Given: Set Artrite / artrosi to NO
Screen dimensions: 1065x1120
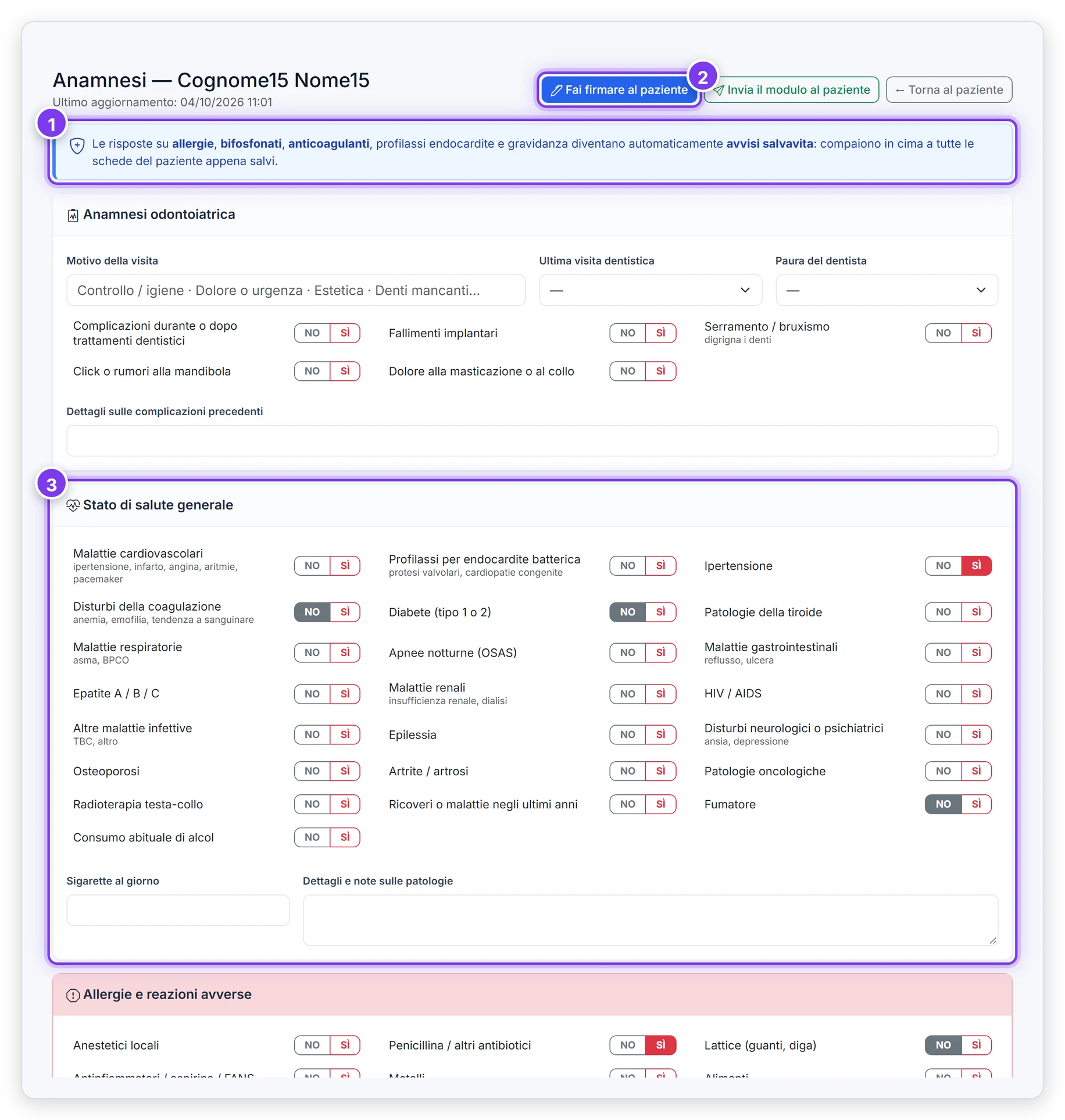Looking at the screenshot, I should tap(627, 771).
